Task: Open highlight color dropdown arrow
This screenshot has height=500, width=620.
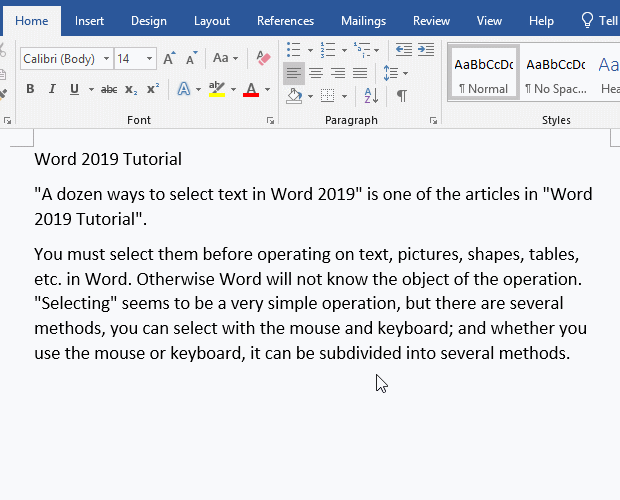Action: click(233, 89)
